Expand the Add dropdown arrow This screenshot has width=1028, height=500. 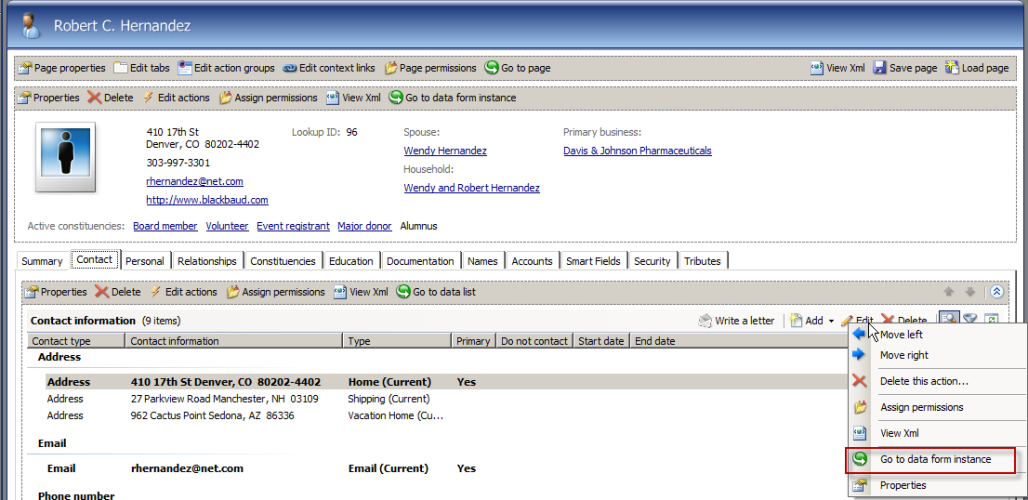point(831,321)
